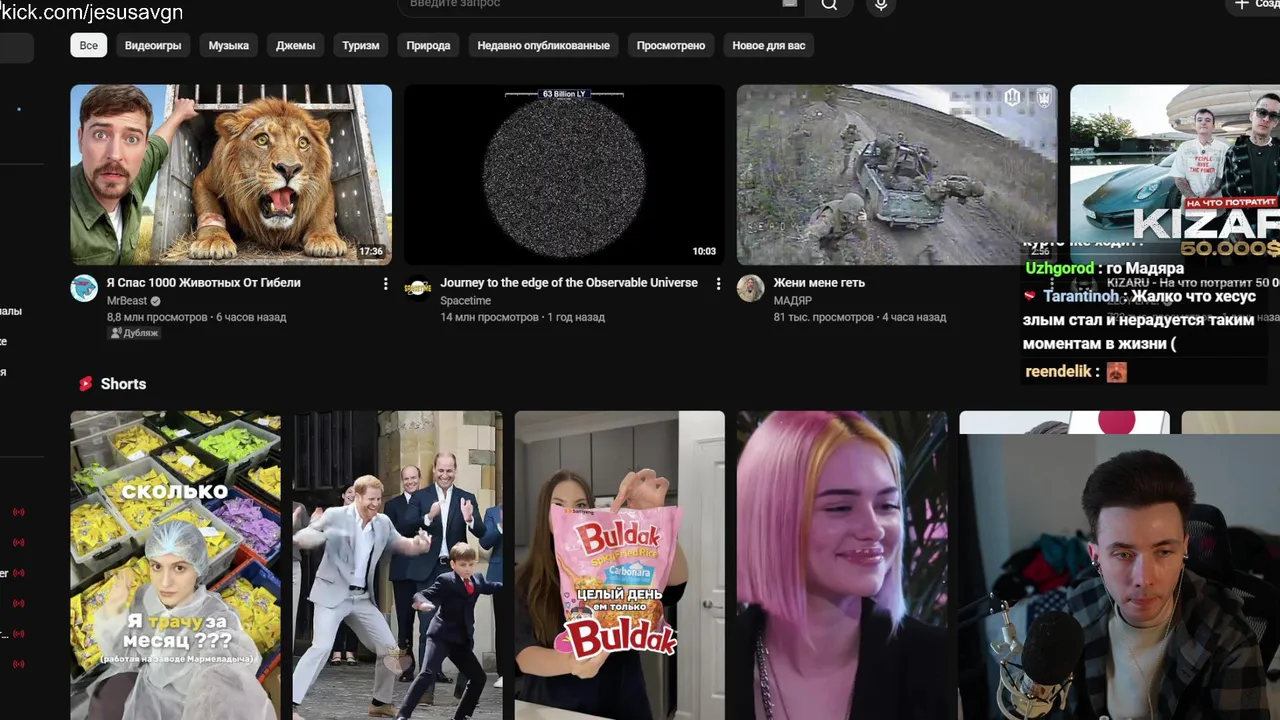Select the 'Все' filter chip
This screenshot has width=1280, height=720.
pos(89,45)
